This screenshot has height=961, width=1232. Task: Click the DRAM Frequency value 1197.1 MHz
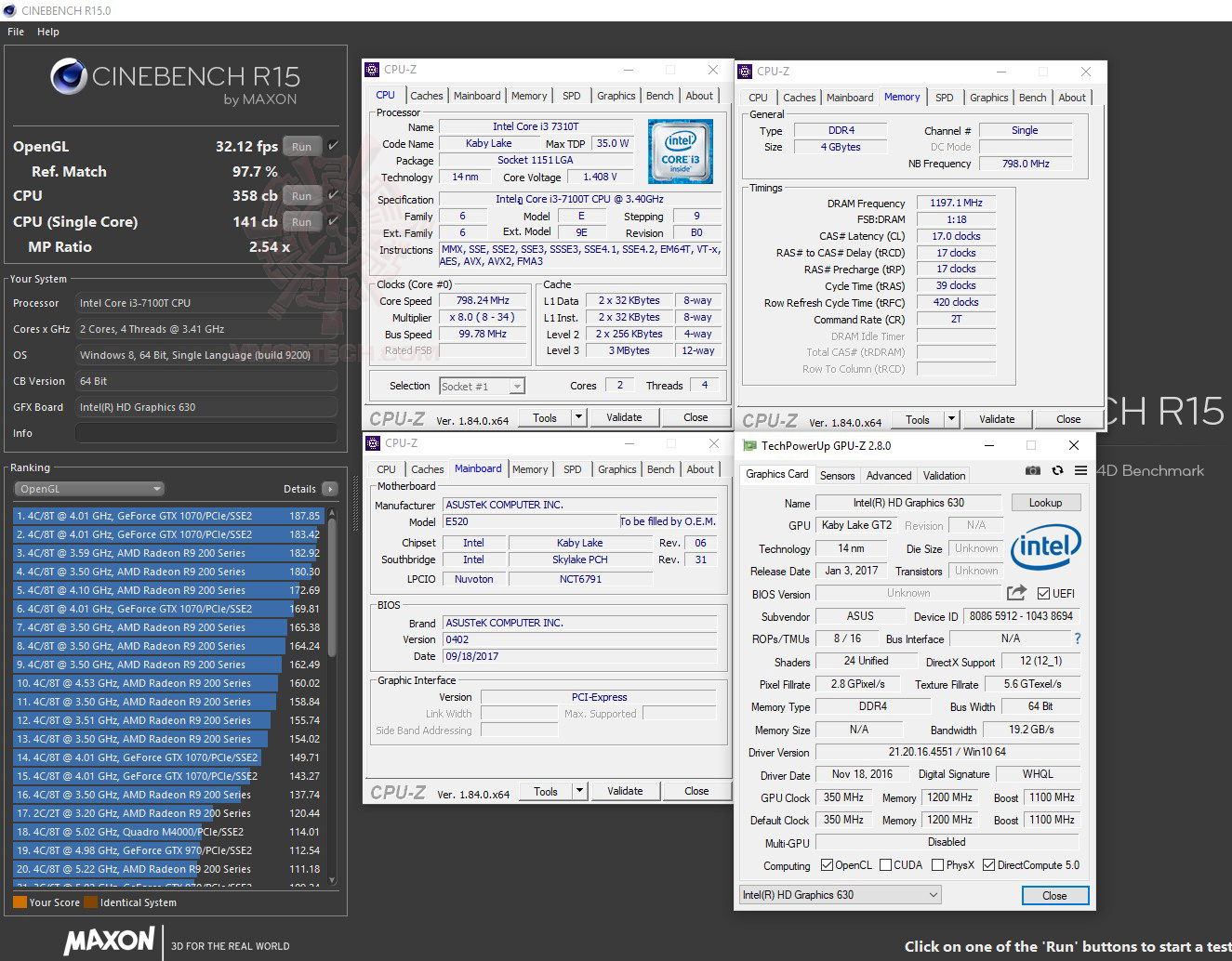956,203
